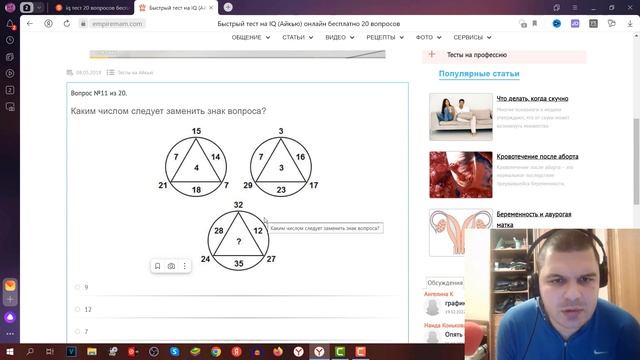Click the bookmark icon in the address bar
Image resolution: width=640 pixels, height=360 pixels.
[x=534, y=24]
